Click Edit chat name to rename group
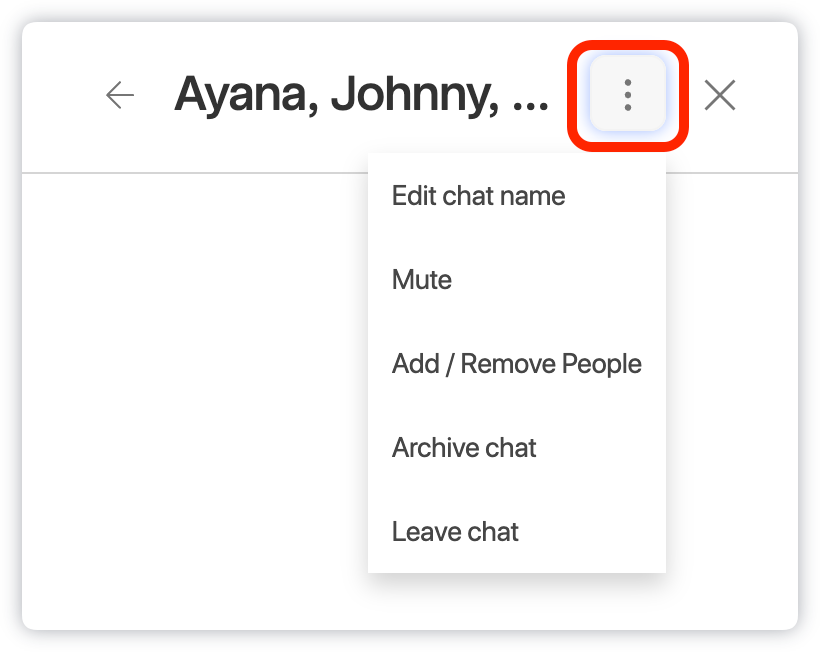Screen dimensions: 820x652 point(478,196)
